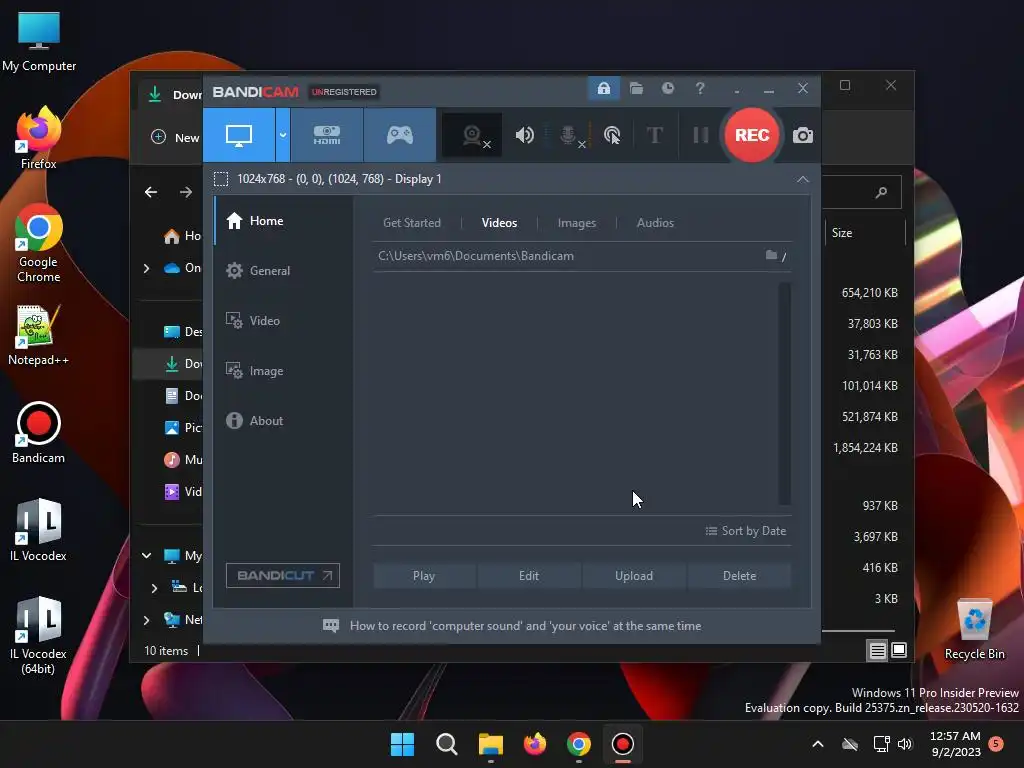Toggle the microphone recording icon
Screen dimensions: 1024x768
569,135
